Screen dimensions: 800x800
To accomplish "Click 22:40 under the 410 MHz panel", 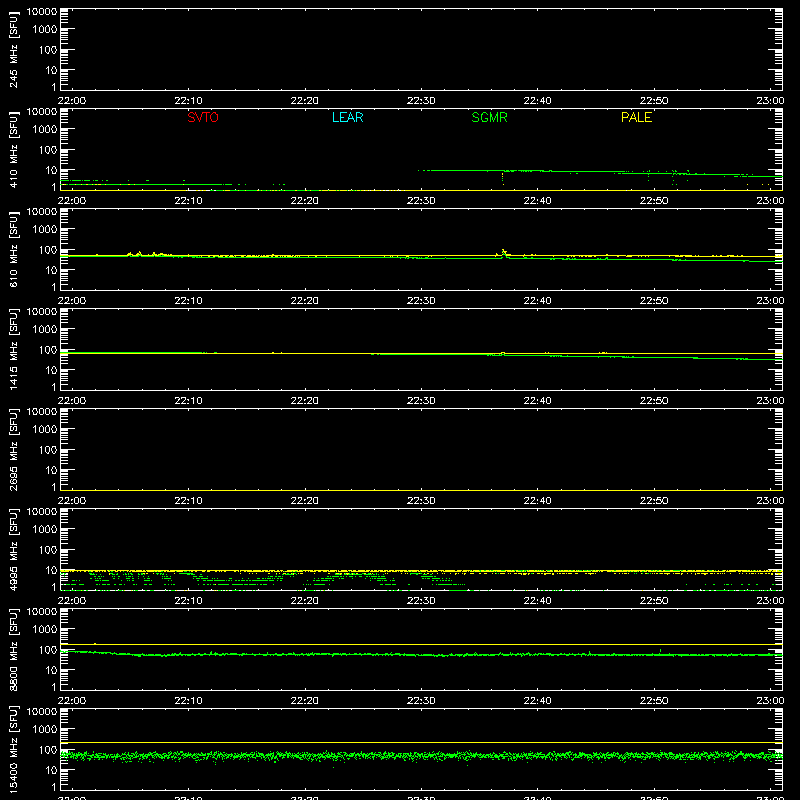I will (x=537, y=201).
